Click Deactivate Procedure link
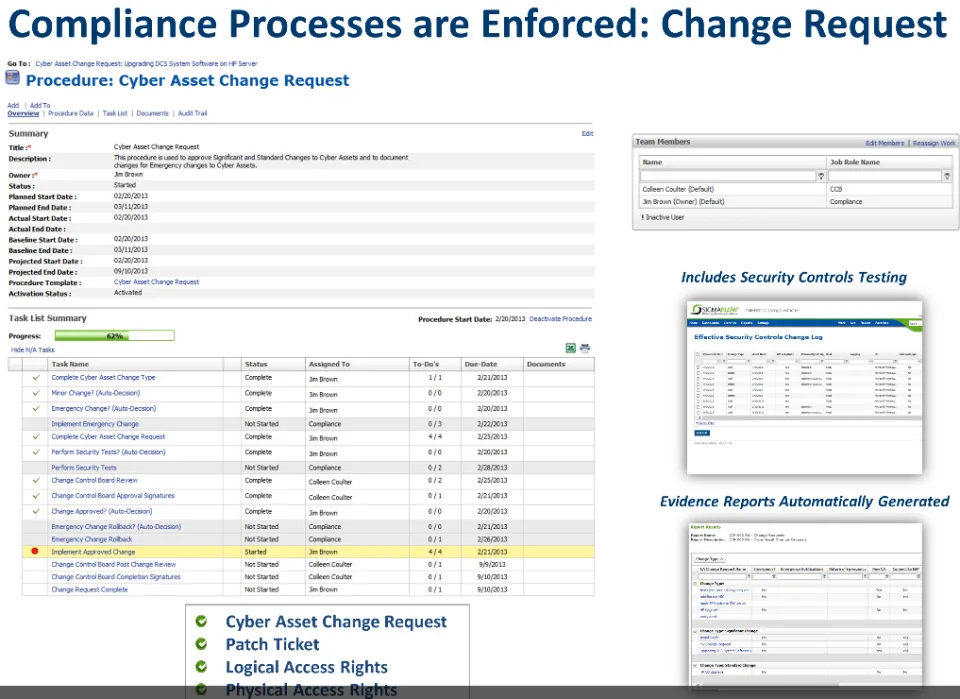 pos(561,319)
